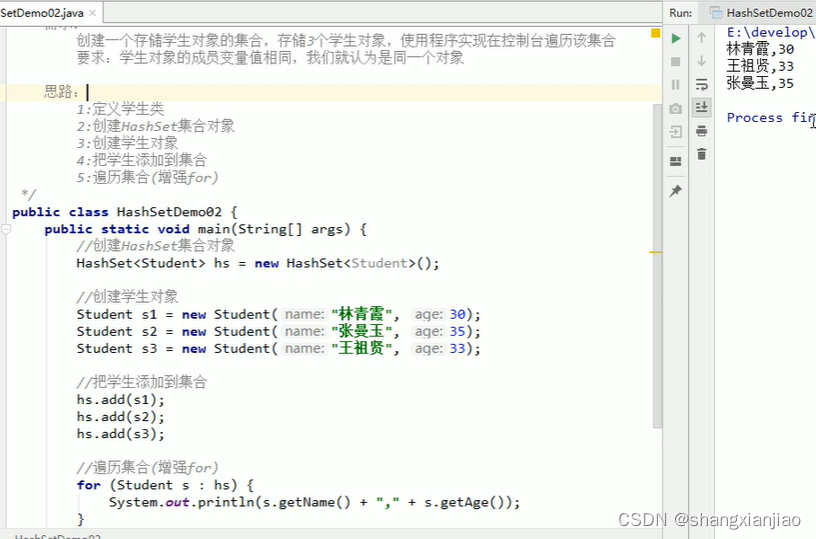Toggle soft-wrap in the console output
The image size is (816, 539).
[702, 84]
